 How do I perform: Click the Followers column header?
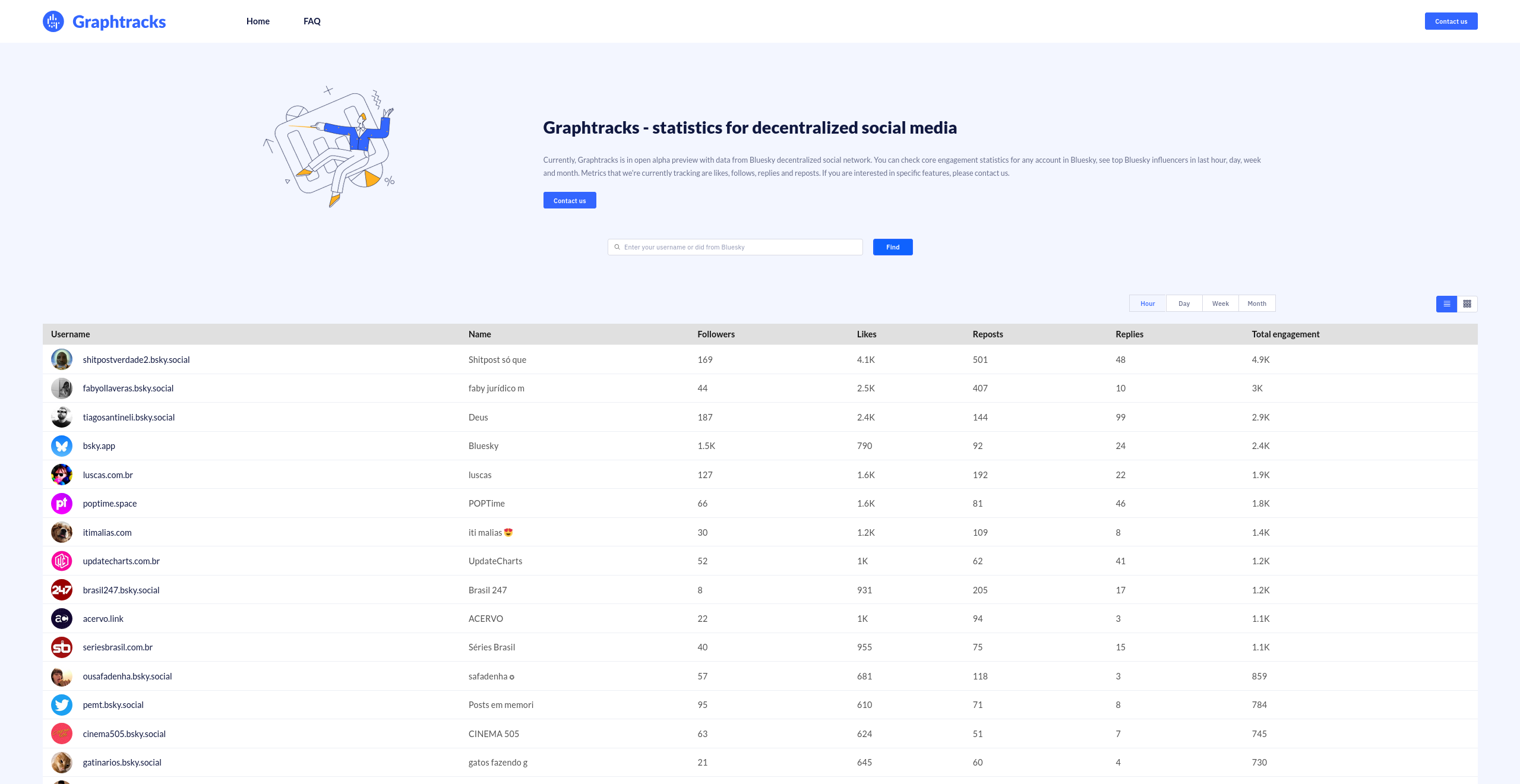(x=716, y=334)
